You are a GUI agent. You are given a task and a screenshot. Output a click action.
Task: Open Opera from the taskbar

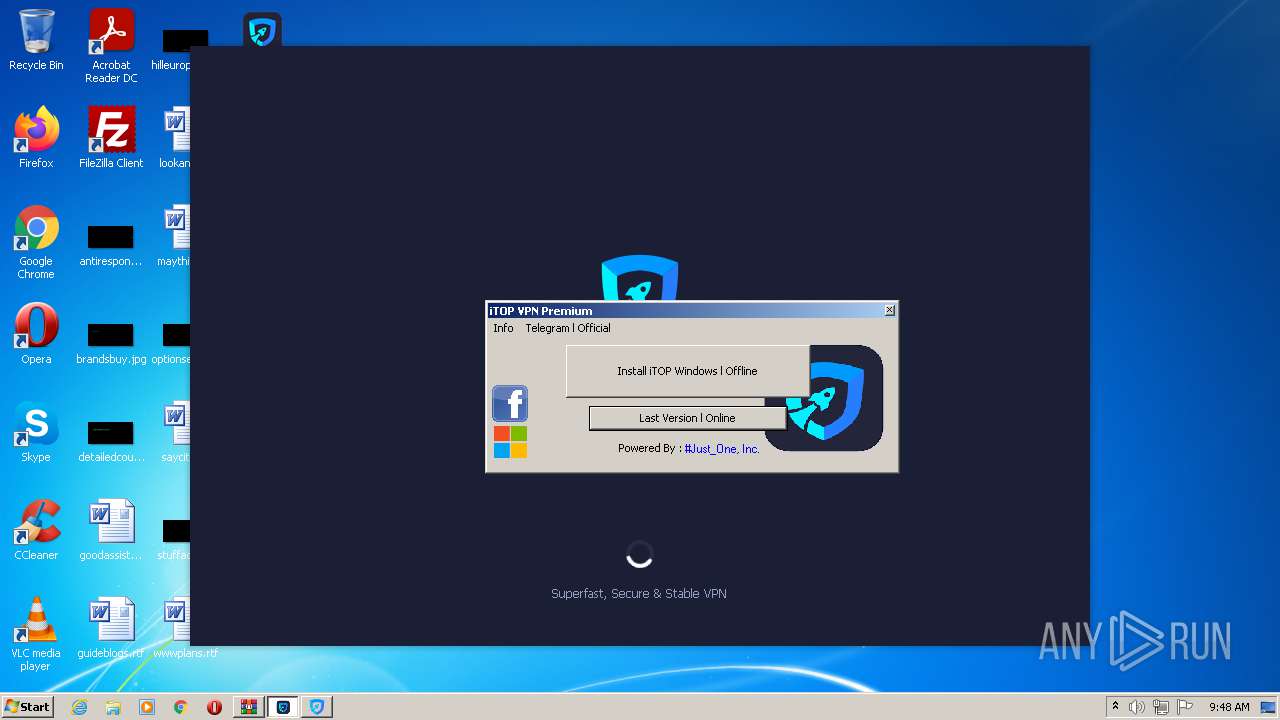pos(214,707)
